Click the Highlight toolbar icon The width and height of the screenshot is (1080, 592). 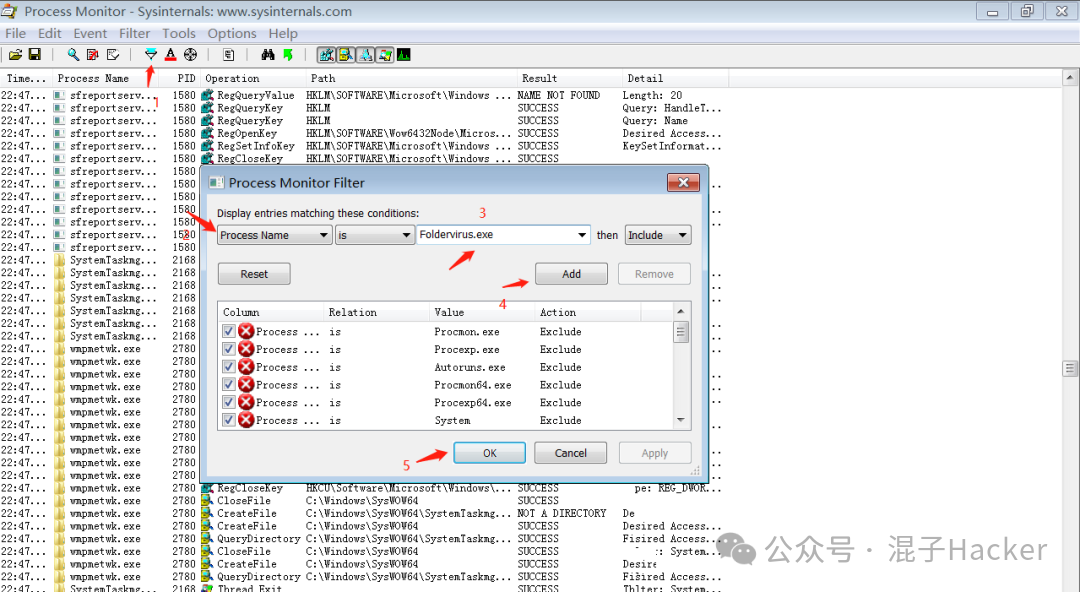[170, 54]
